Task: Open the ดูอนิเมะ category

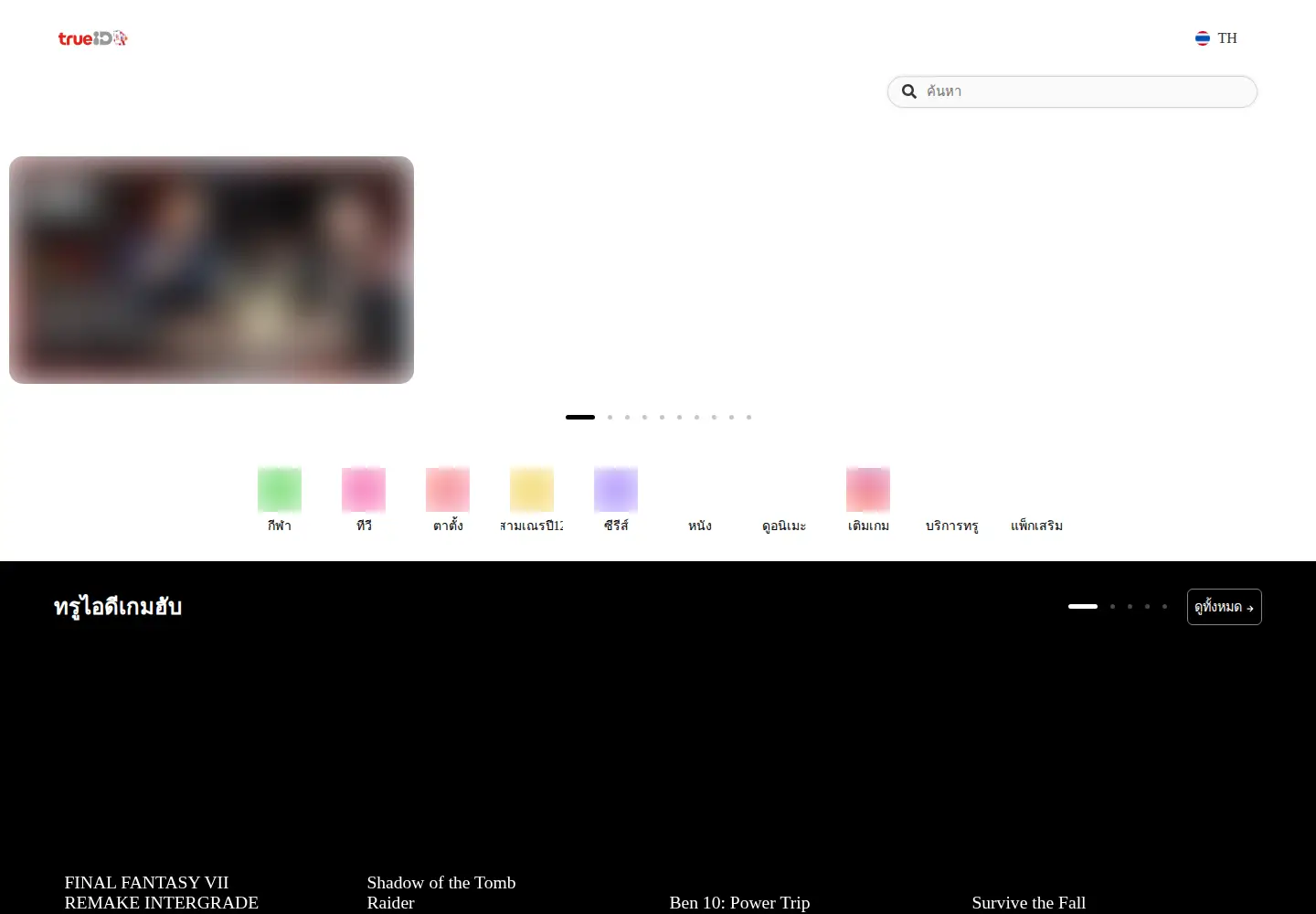Action: (x=784, y=526)
